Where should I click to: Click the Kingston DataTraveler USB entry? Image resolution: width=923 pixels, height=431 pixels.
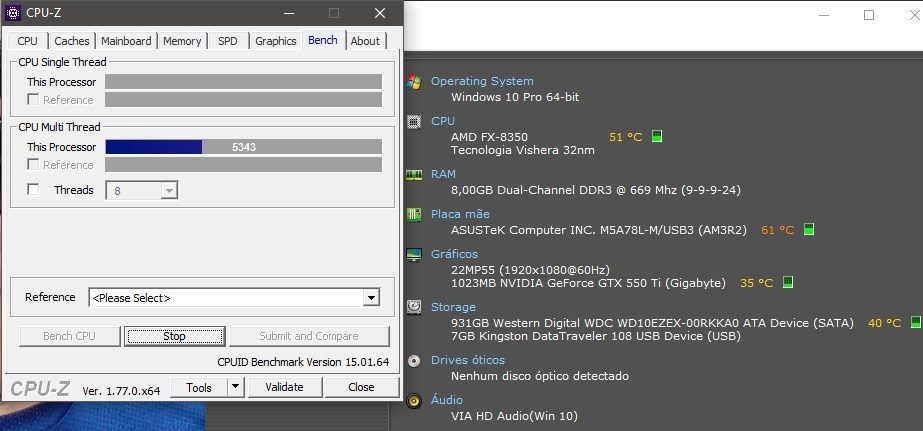click(596, 336)
